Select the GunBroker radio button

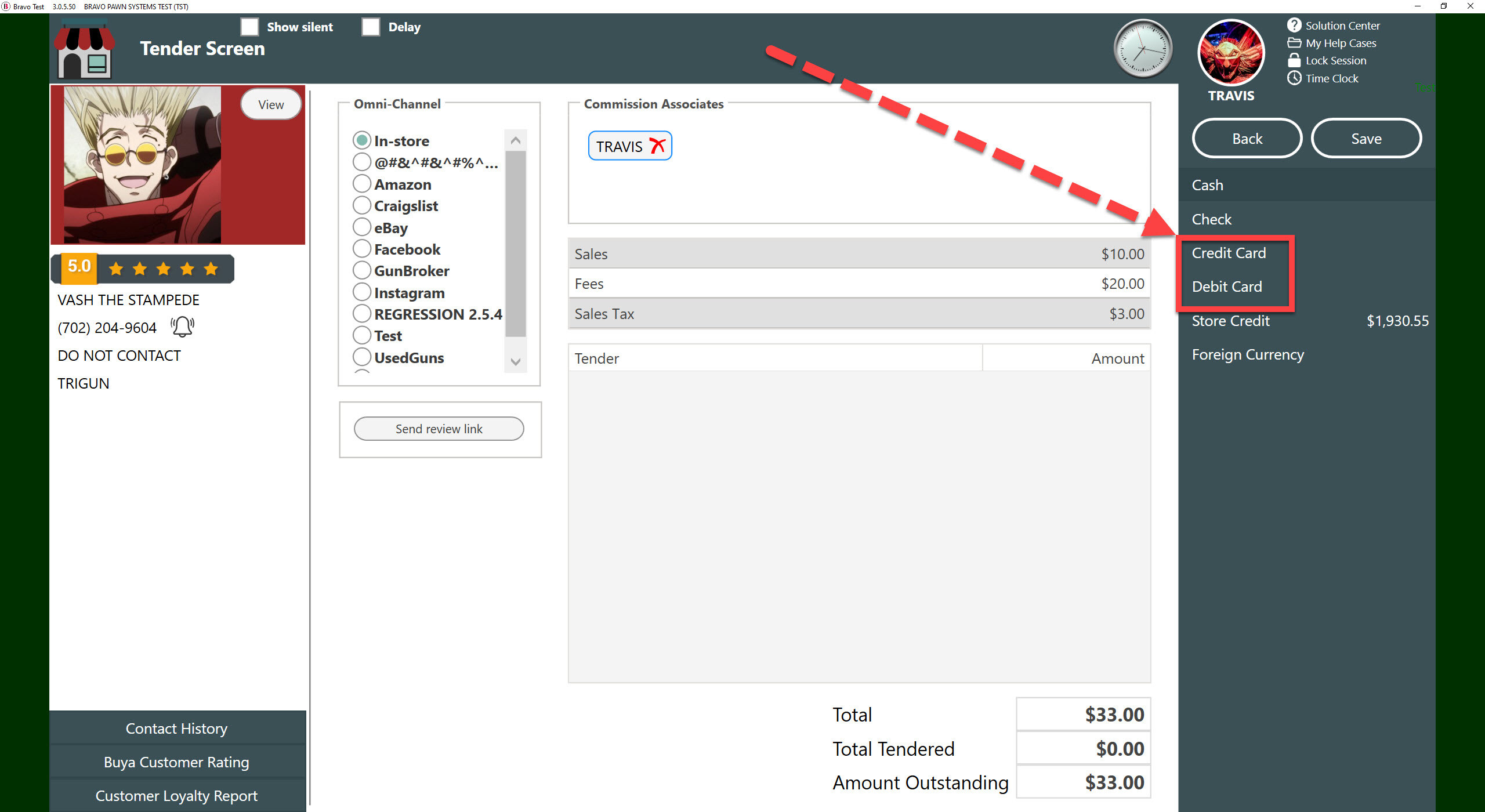pyautogui.click(x=362, y=270)
